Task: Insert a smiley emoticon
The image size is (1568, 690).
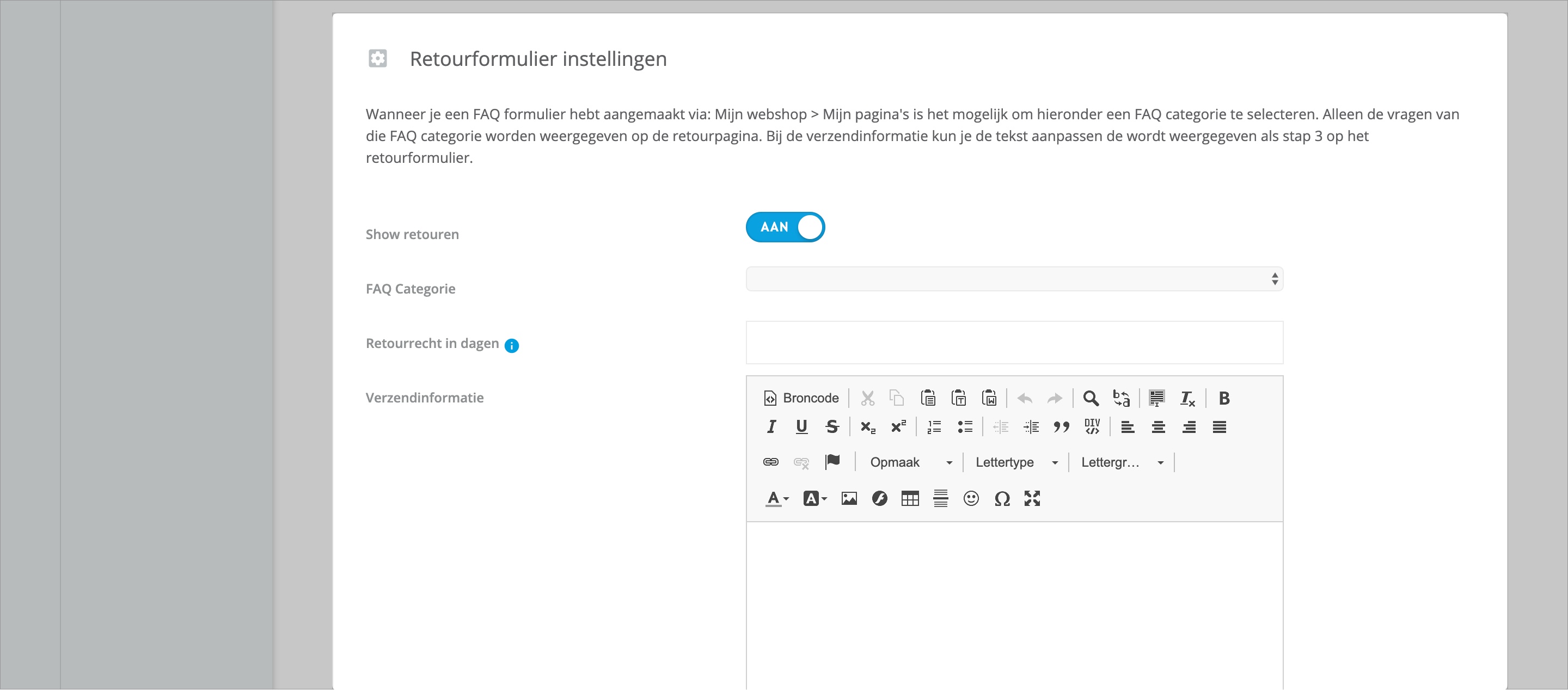Action: (x=971, y=499)
